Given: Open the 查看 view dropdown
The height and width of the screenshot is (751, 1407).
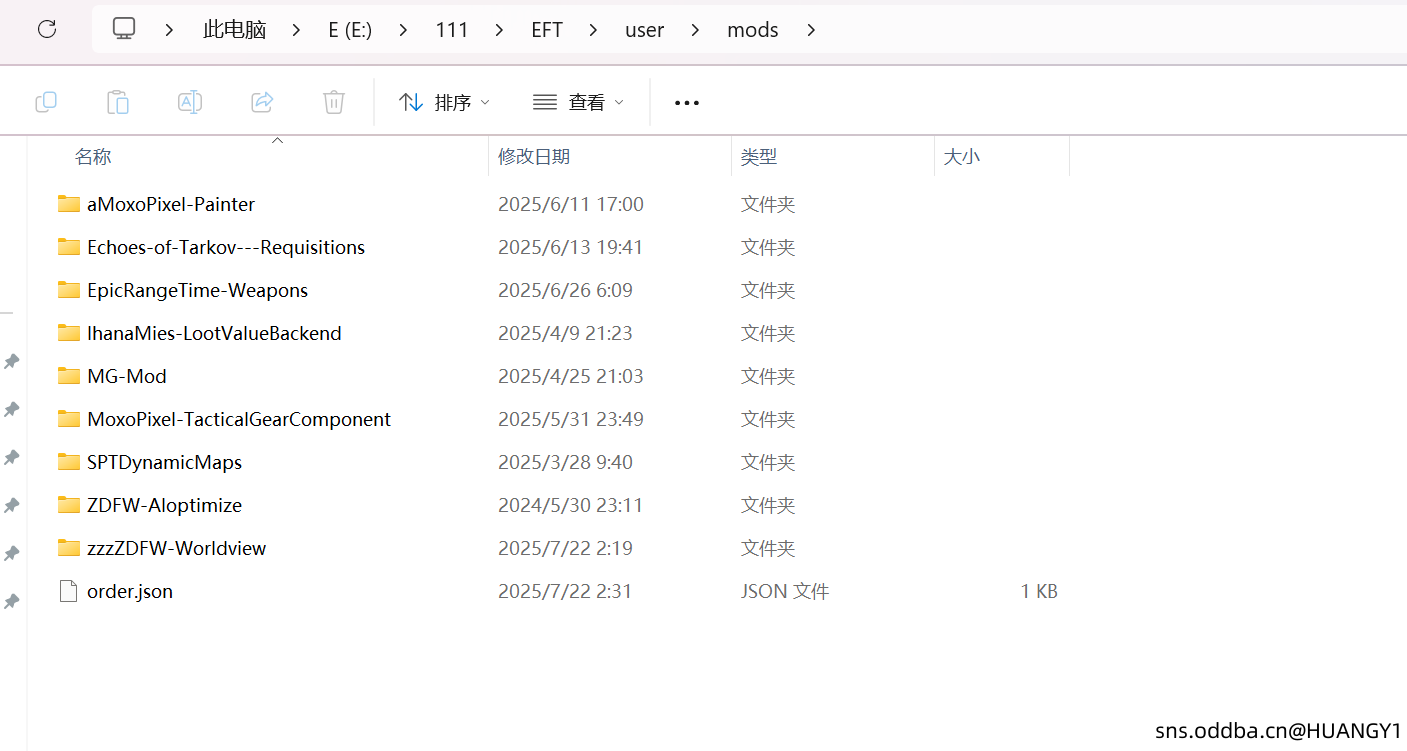Looking at the screenshot, I should (578, 102).
